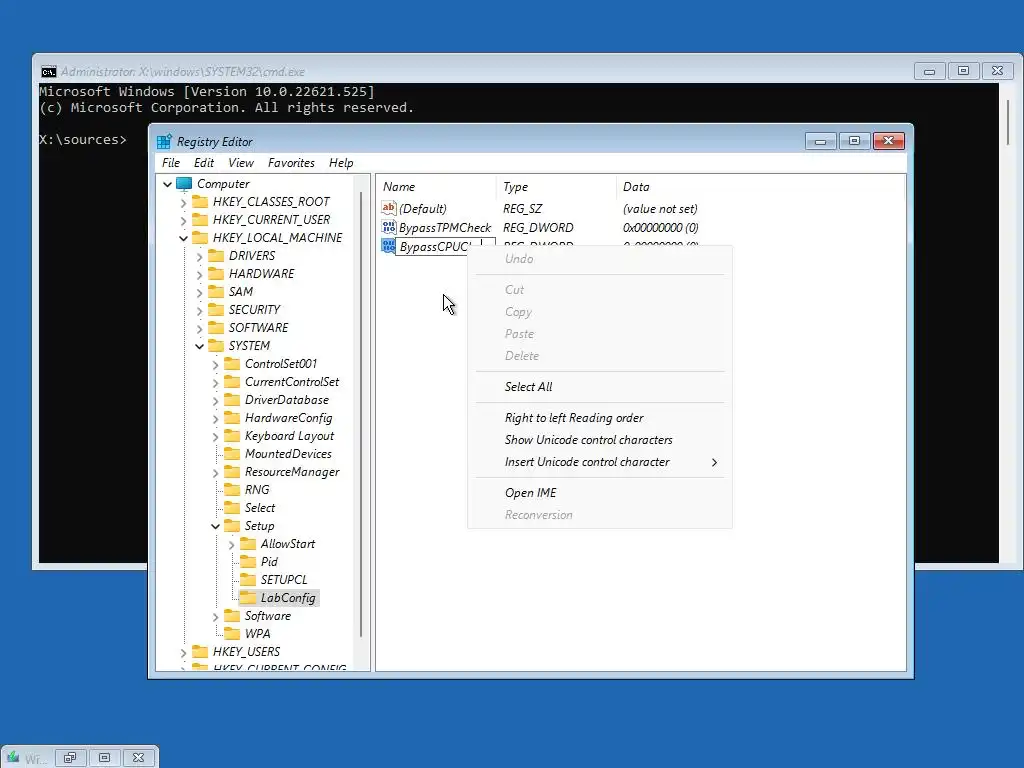Click the SETUPCL folder icon
This screenshot has height=768, width=1024.
248,579
